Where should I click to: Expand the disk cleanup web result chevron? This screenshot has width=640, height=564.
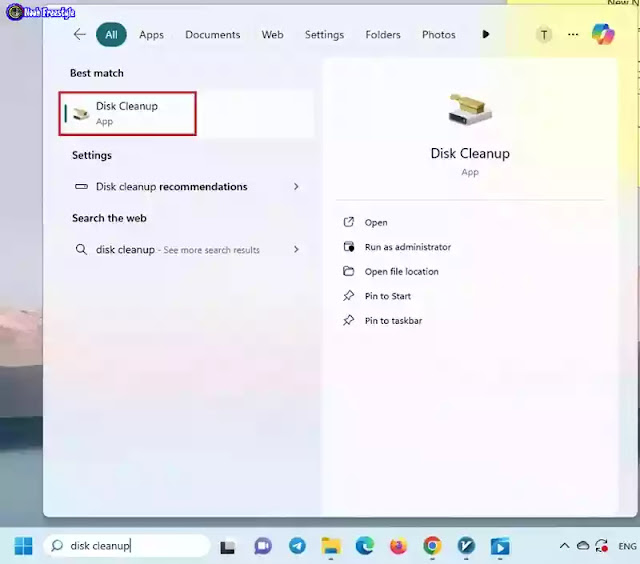296,249
